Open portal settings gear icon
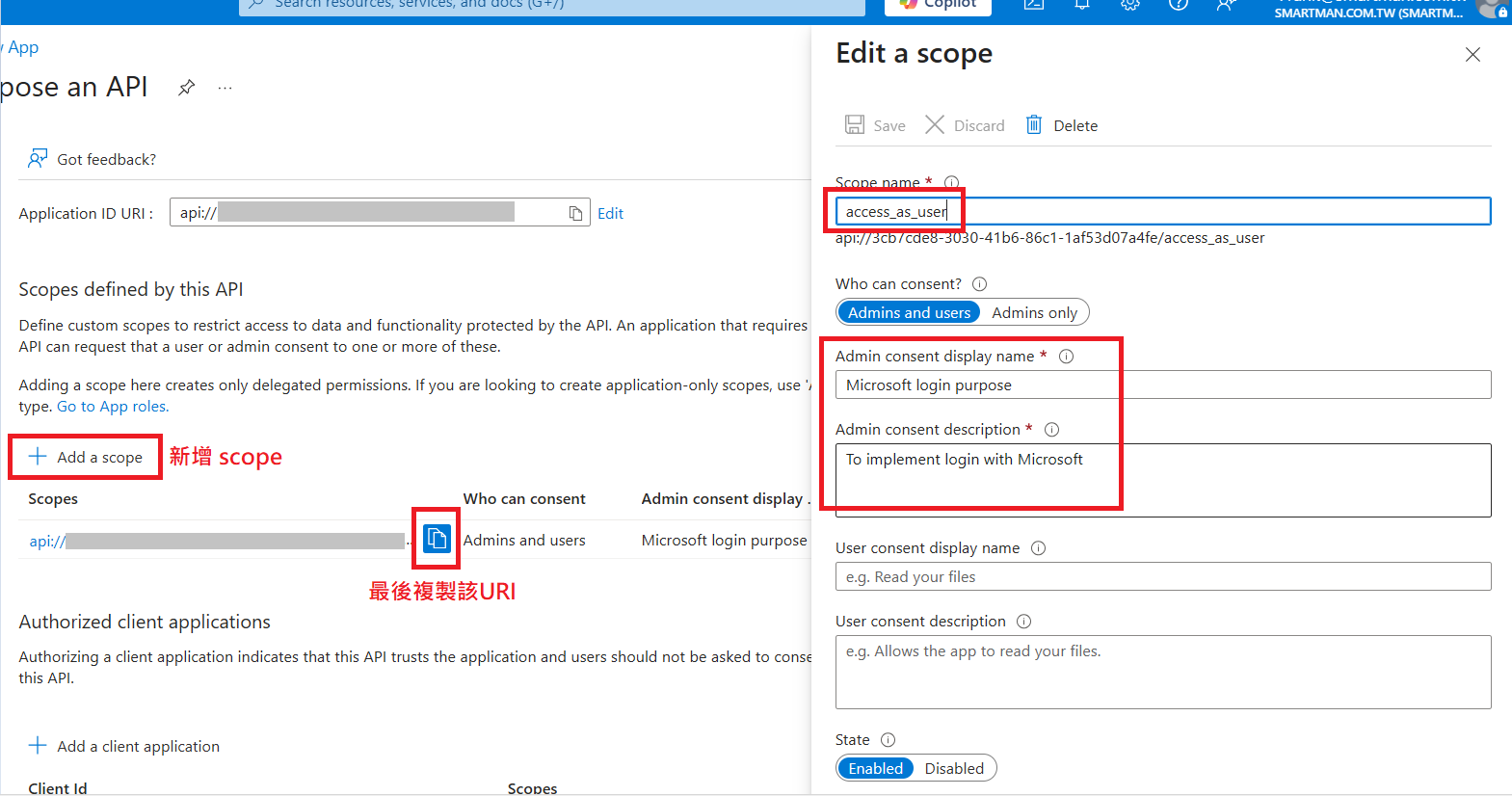This screenshot has height=796, width=1512. pos(1130,4)
